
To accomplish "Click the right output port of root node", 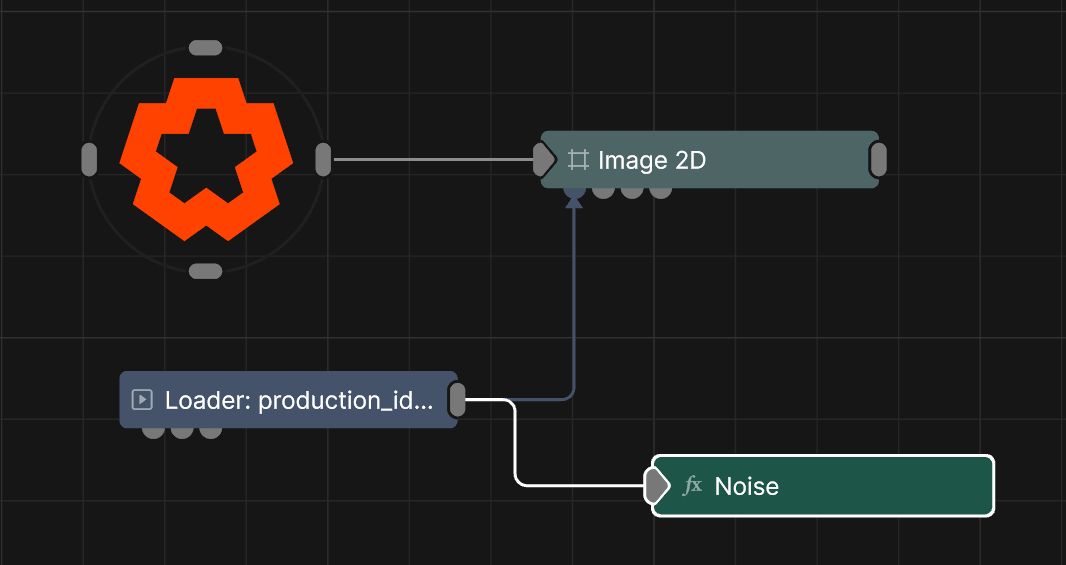I will (322, 159).
